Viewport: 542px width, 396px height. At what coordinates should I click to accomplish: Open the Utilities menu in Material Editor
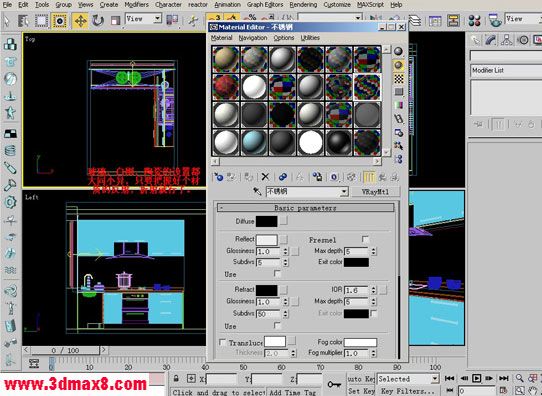310,38
